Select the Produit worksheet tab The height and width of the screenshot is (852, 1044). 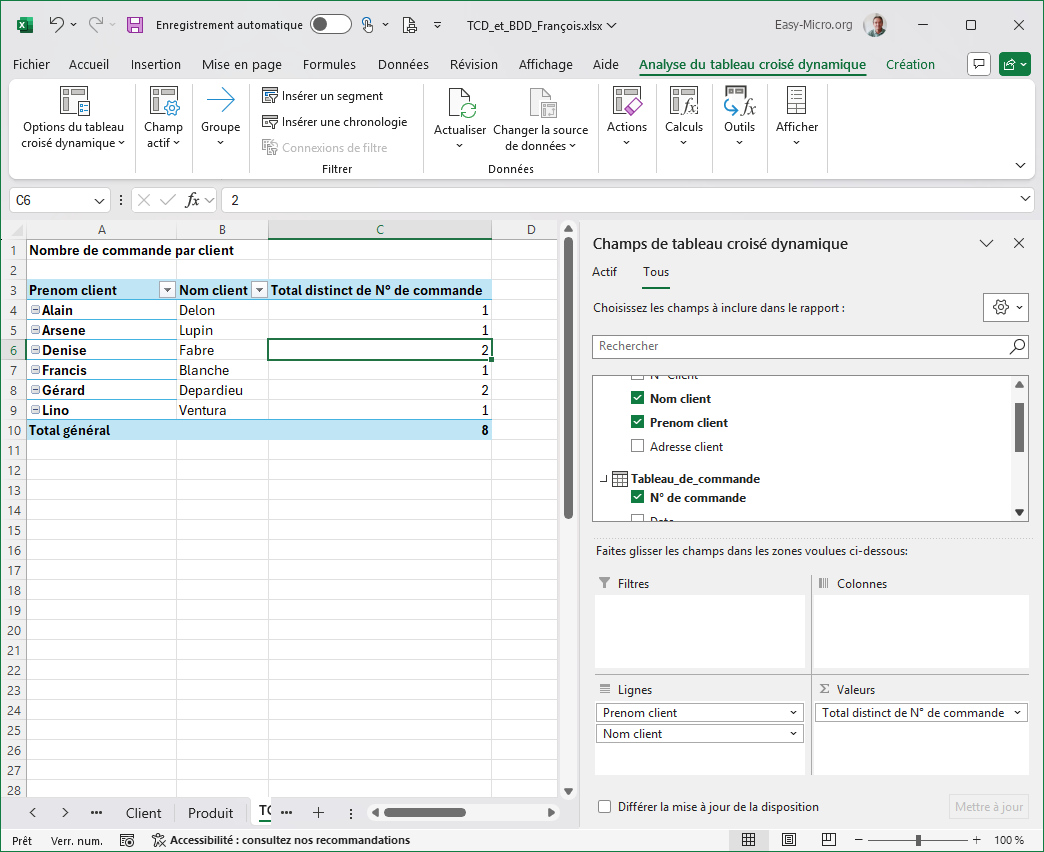210,813
